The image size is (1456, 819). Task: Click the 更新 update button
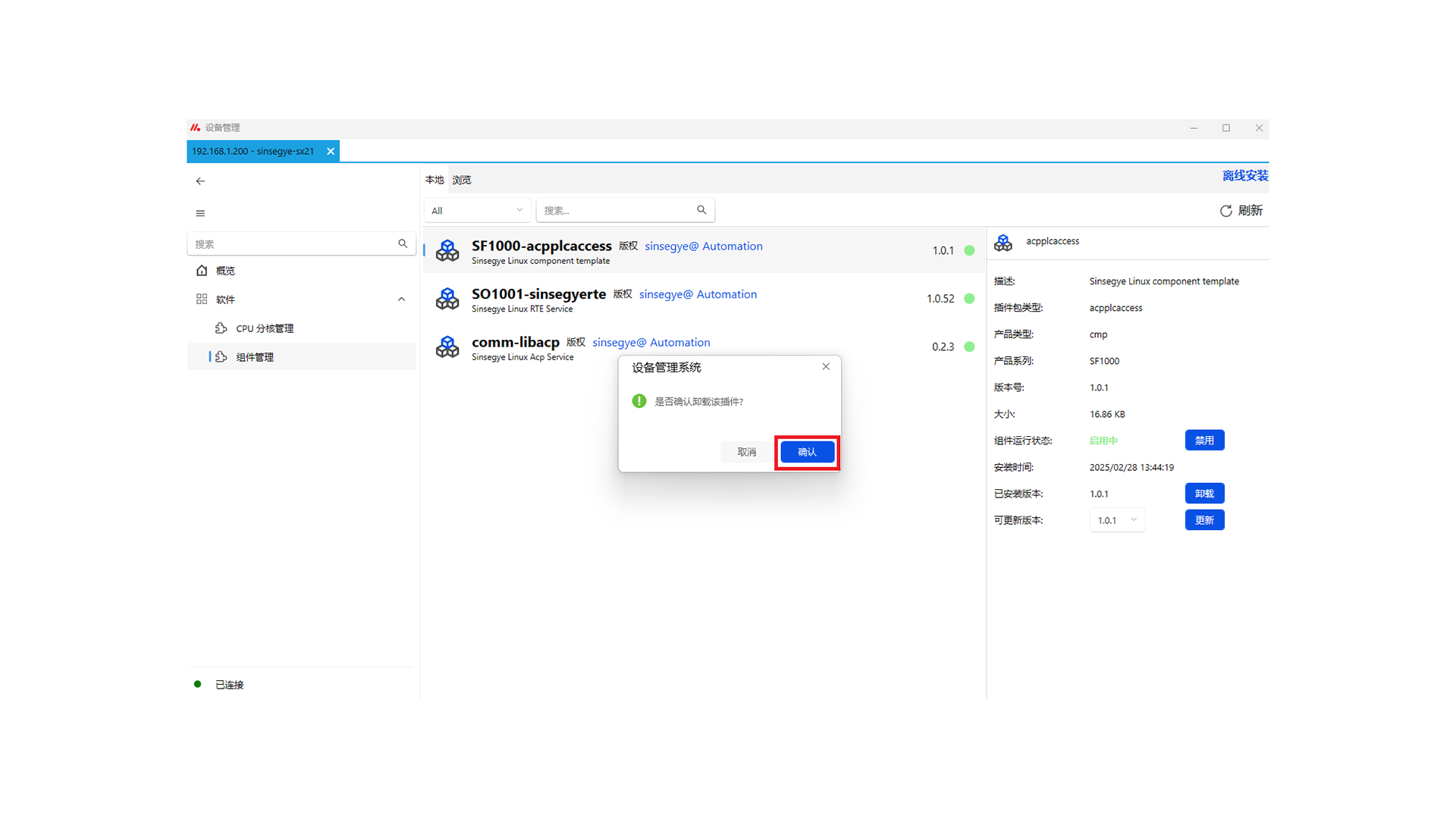point(1204,520)
